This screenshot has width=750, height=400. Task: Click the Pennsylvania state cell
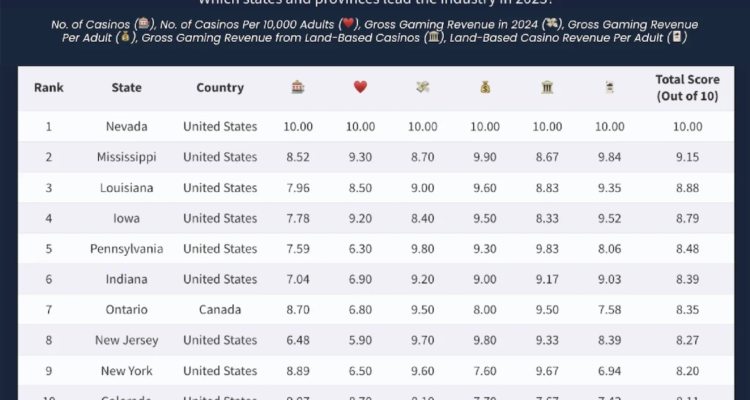[x=126, y=249]
